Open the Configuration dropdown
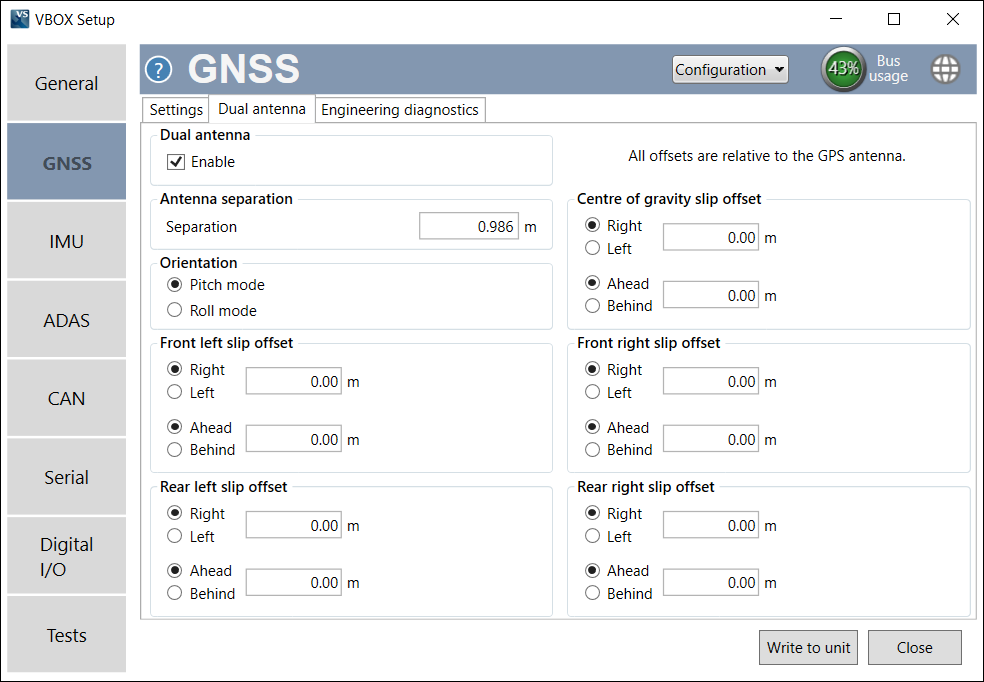The width and height of the screenshot is (984, 682). [730, 69]
